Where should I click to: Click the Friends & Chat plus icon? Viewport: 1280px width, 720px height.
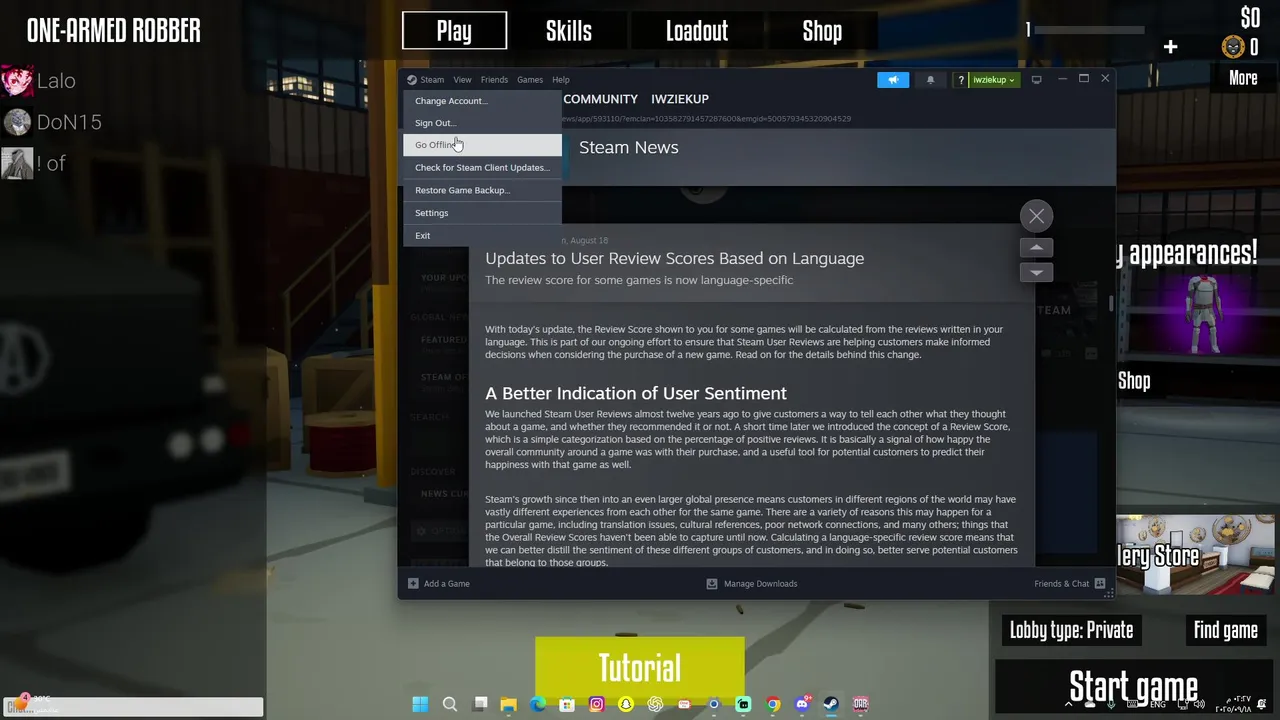(x=1100, y=584)
